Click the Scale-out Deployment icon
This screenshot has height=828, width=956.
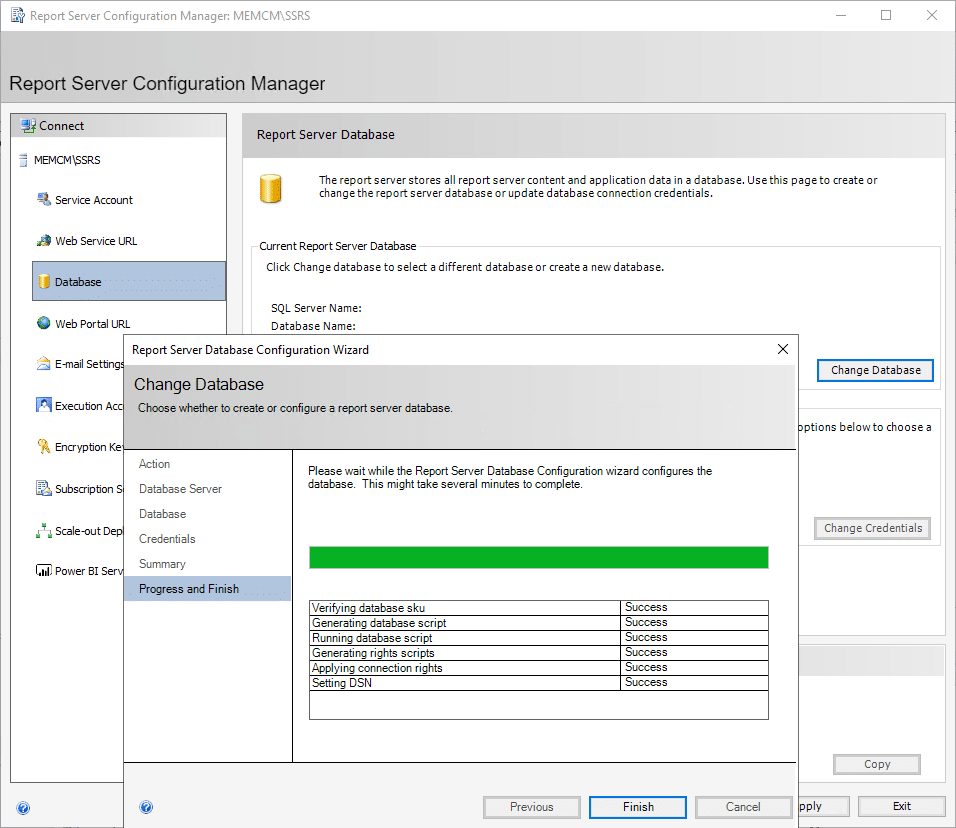[43, 531]
